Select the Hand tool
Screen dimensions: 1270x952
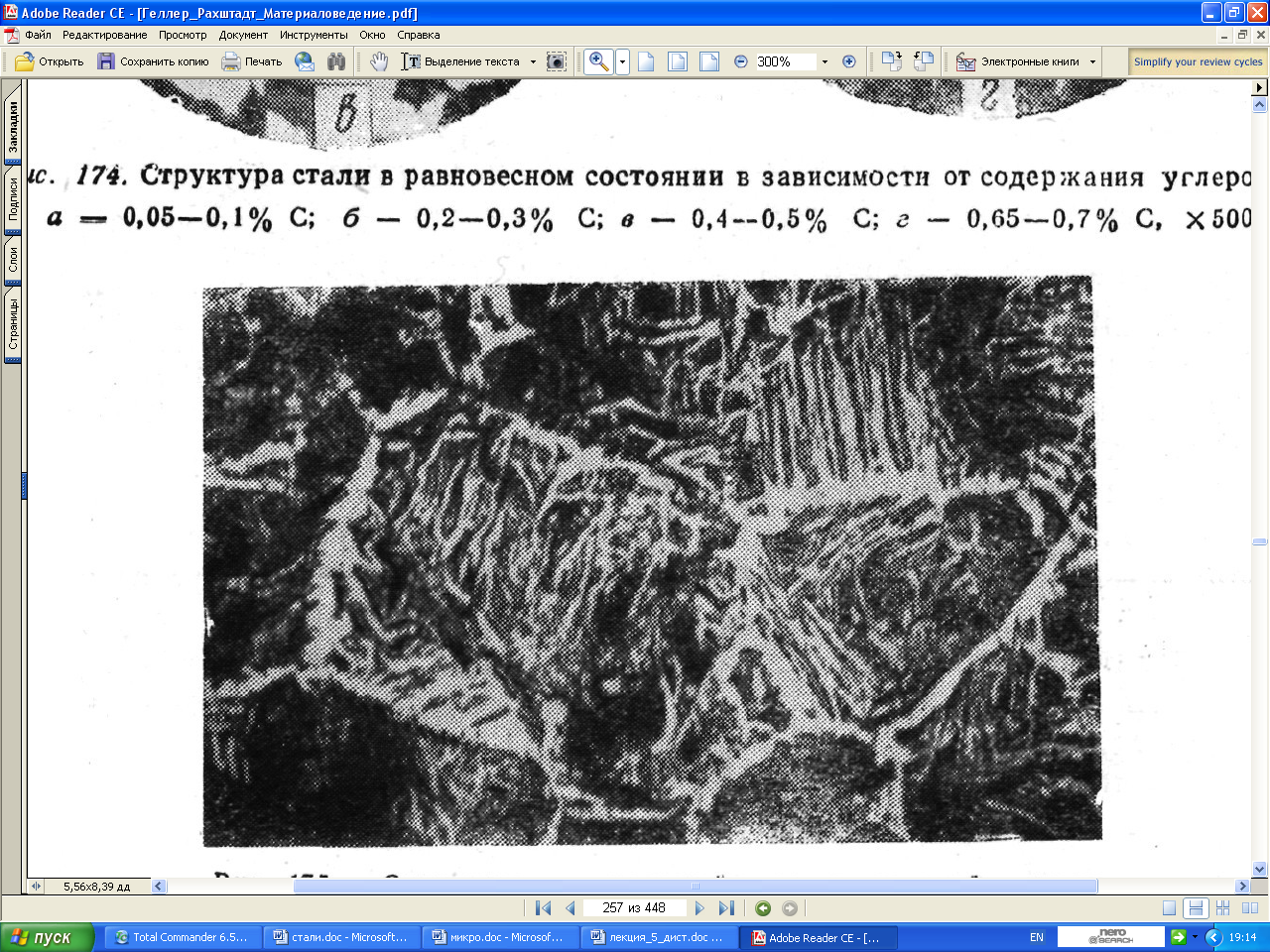[x=379, y=61]
